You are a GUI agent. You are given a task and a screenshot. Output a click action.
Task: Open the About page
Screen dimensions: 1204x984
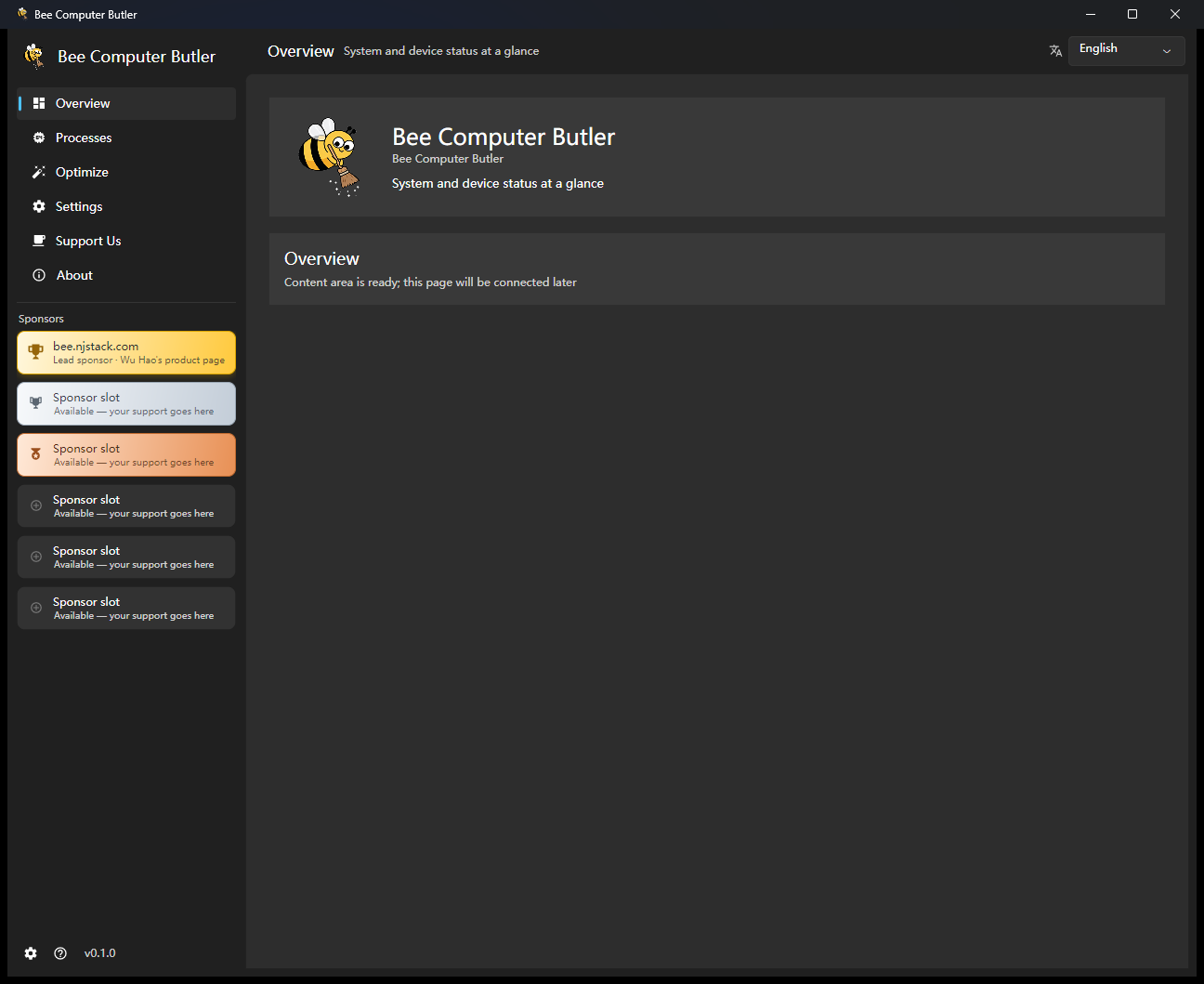(x=126, y=275)
